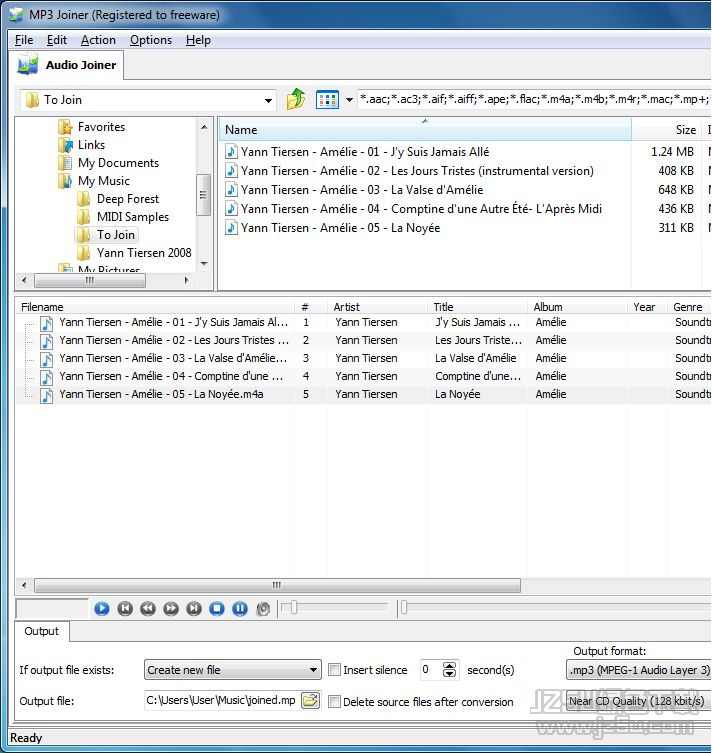Click join list icon for track 4
The width and height of the screenshot is (712, 753).
coord(47,377)
